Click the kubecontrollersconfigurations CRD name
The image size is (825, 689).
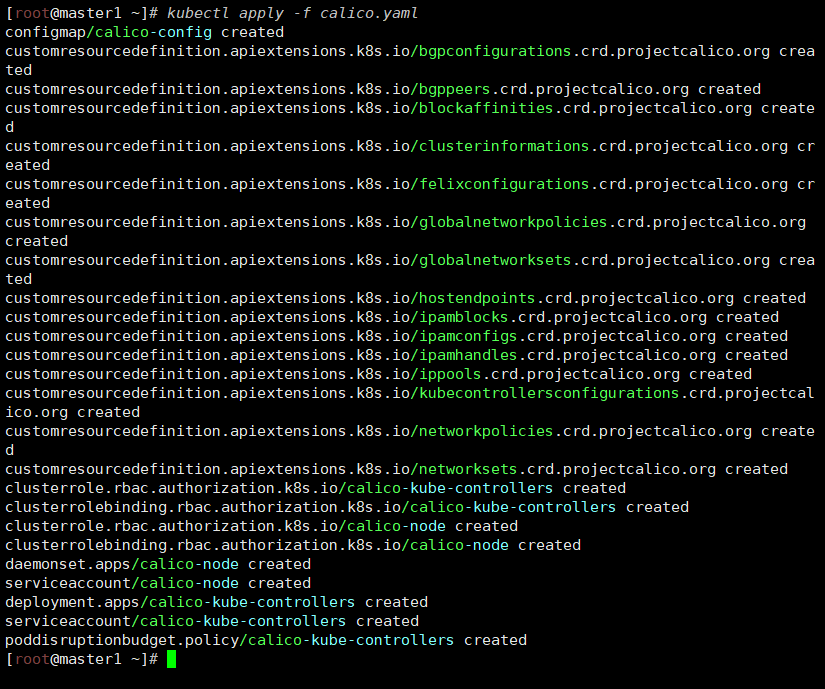[x=549, y=393]
